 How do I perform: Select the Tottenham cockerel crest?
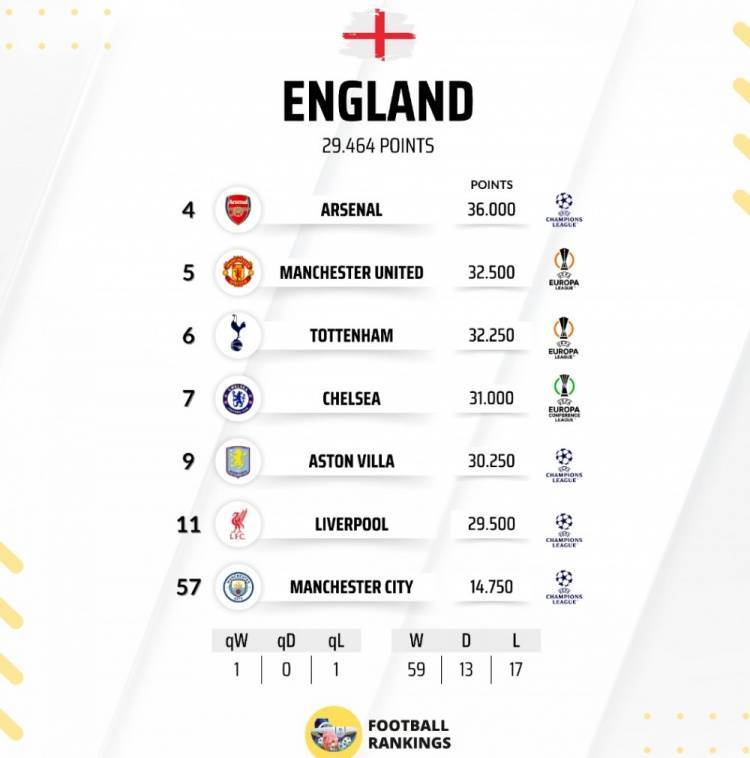tap(238, 335)
